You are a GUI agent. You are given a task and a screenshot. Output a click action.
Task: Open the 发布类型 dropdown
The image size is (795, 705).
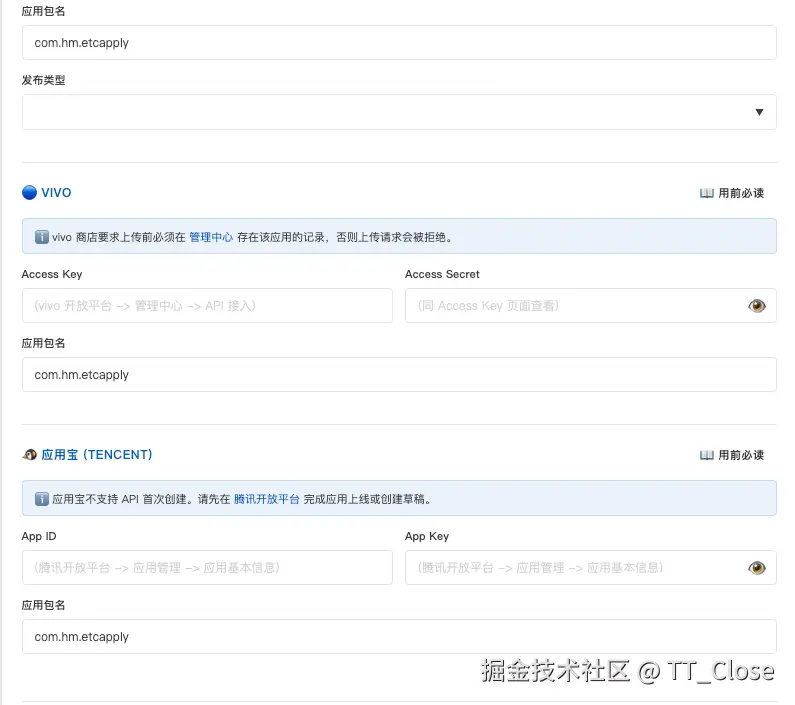(399, 112)
